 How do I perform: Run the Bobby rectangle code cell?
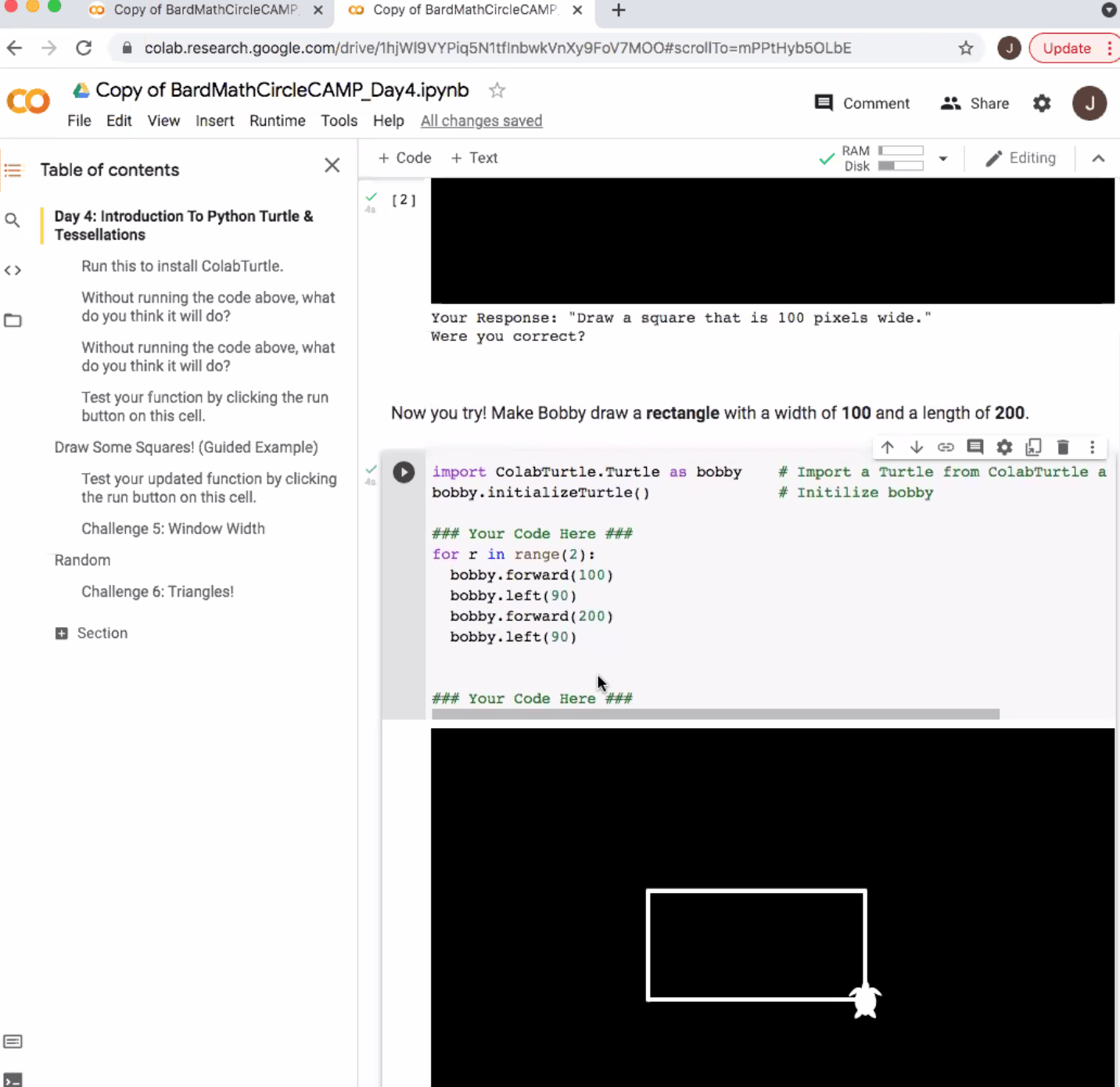(404, 472)
